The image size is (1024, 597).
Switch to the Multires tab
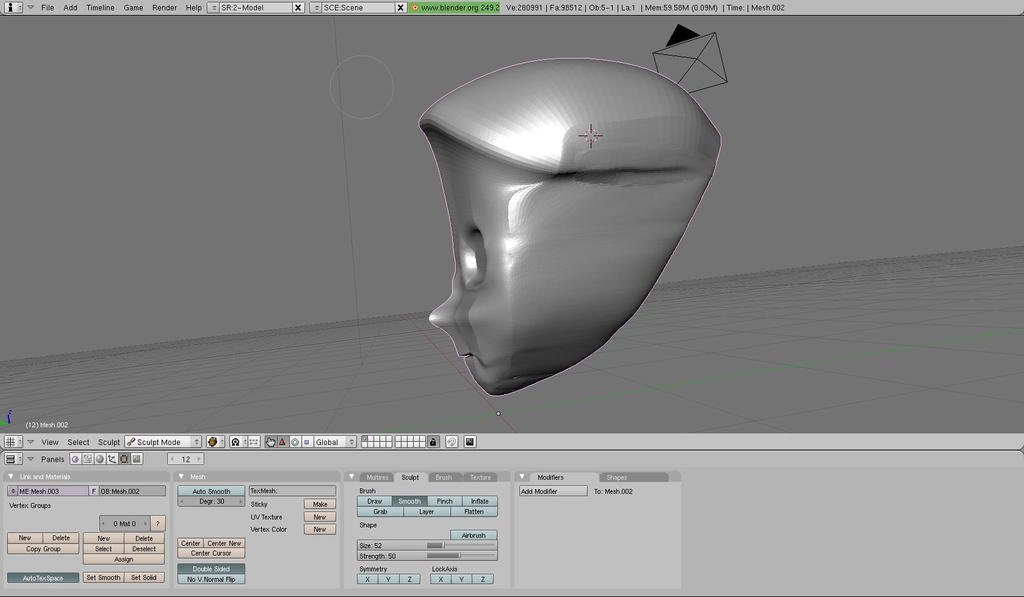(x=377, y=477)
